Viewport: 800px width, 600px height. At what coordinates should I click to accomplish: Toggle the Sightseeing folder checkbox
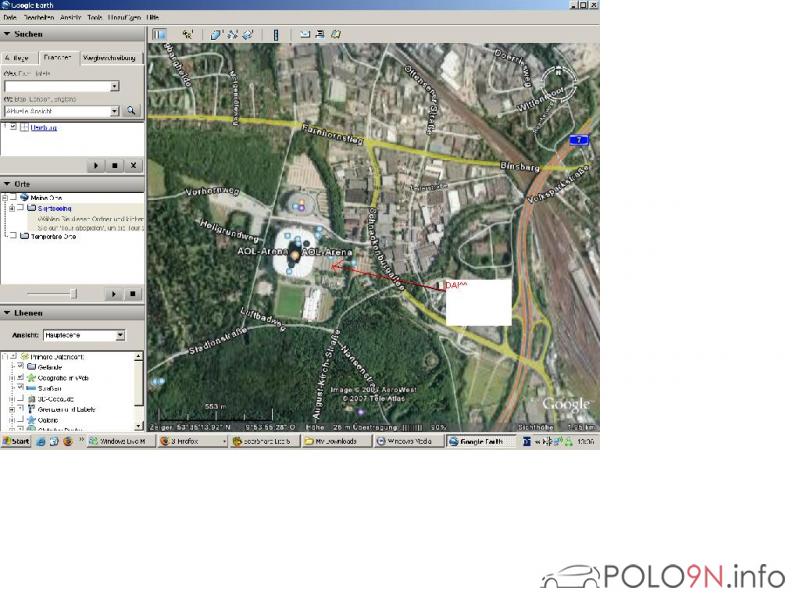[20, 208]
